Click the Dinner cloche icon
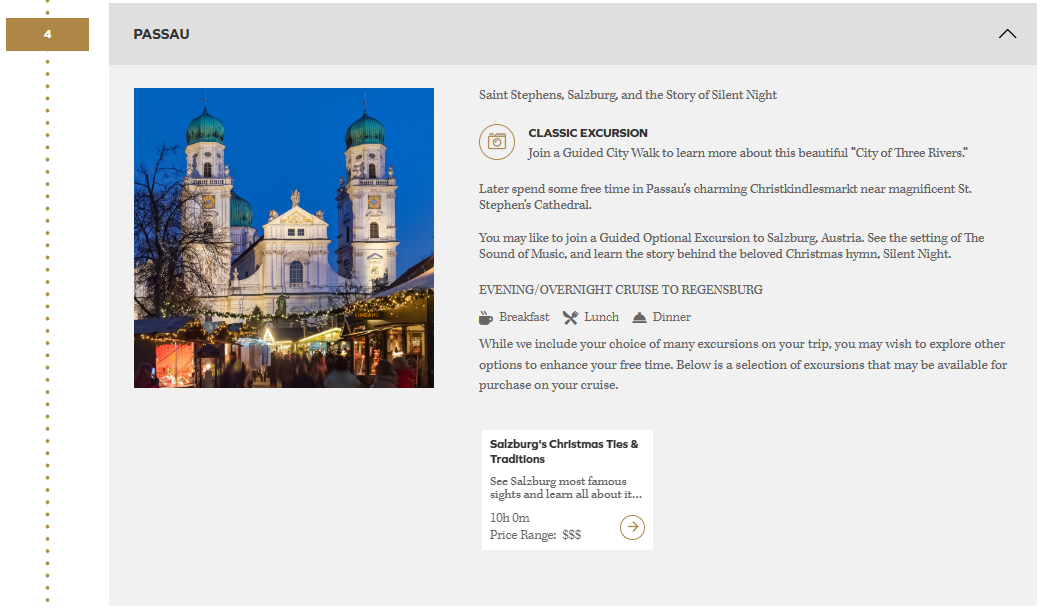1042x609 pixels. pos(639,317)
